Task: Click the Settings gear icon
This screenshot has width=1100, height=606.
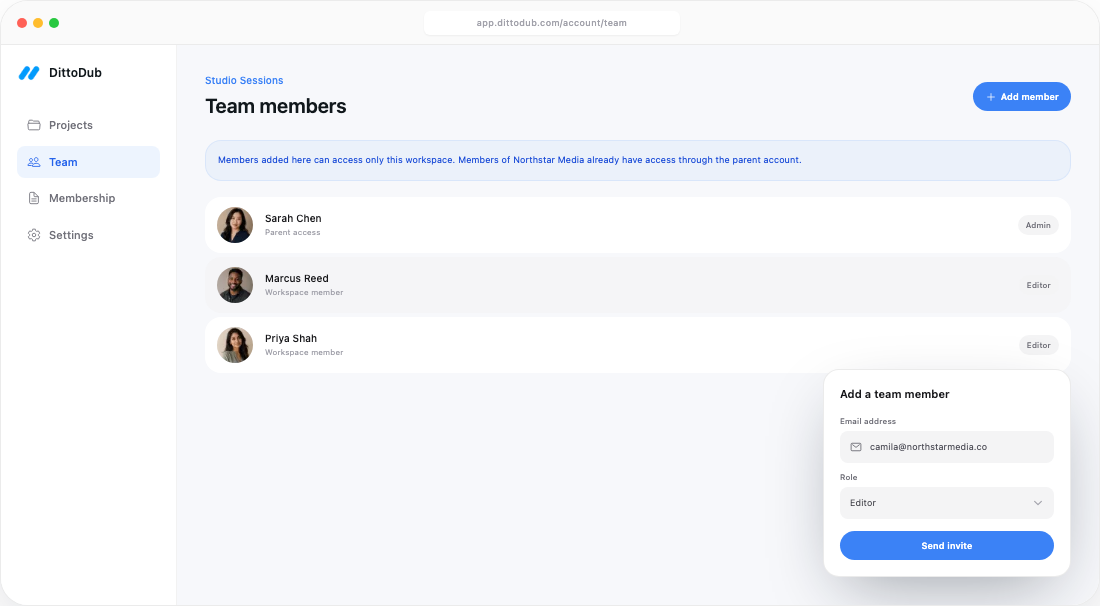Action: point(34,235)
